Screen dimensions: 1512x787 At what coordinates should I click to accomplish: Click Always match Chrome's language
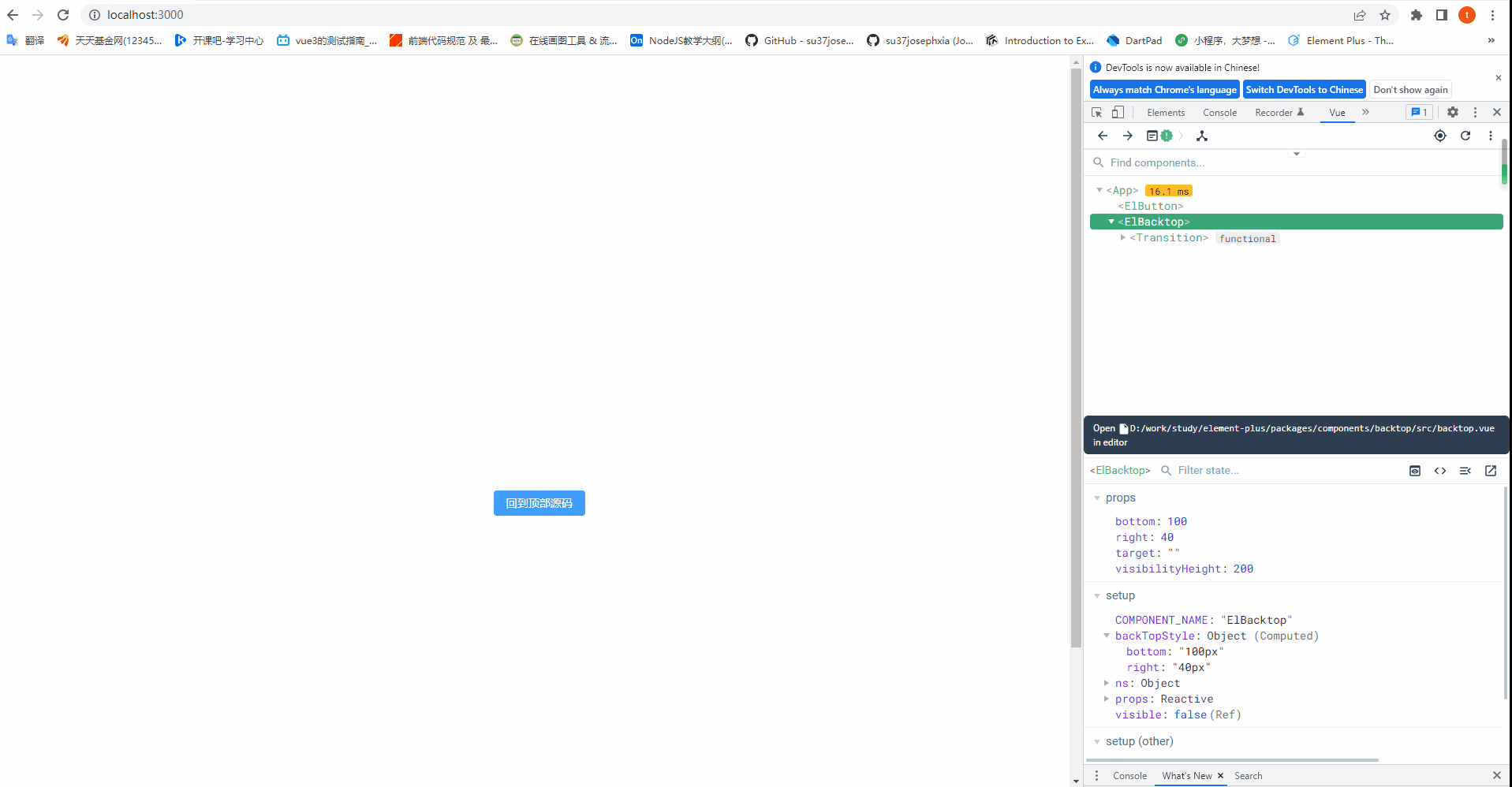click(1164, 90)
